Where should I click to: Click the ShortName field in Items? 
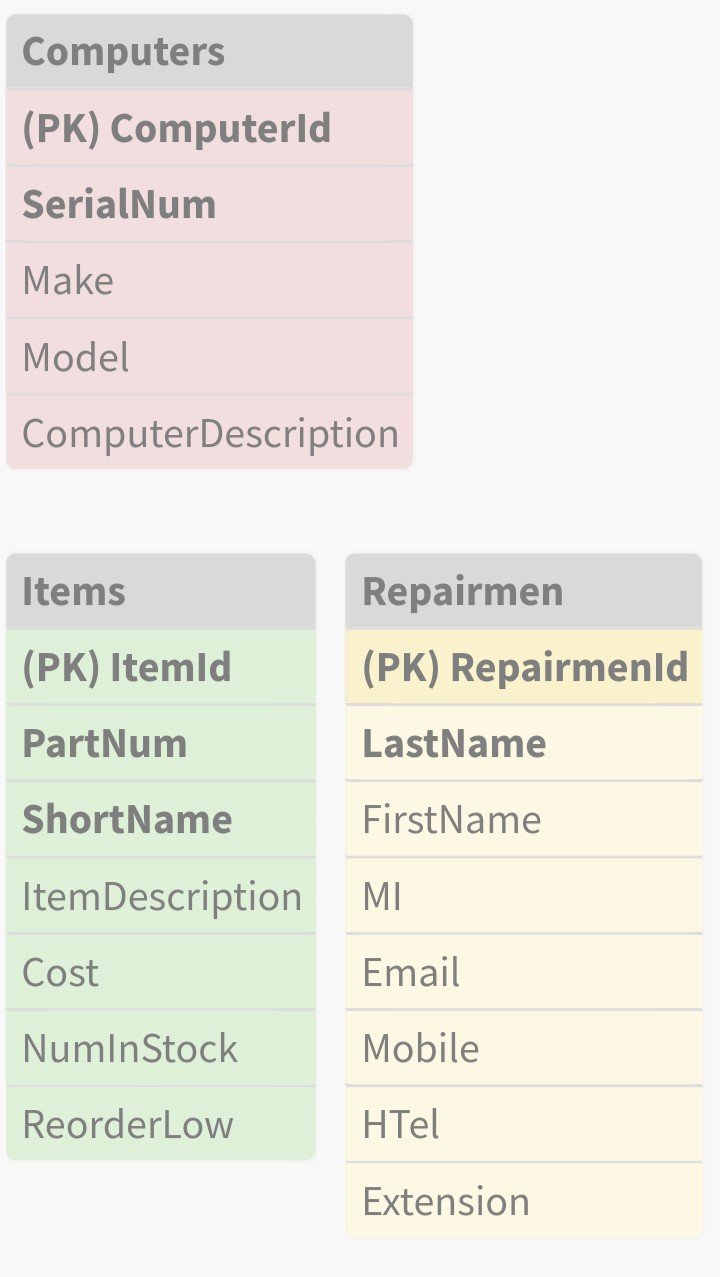pos(161,820)
